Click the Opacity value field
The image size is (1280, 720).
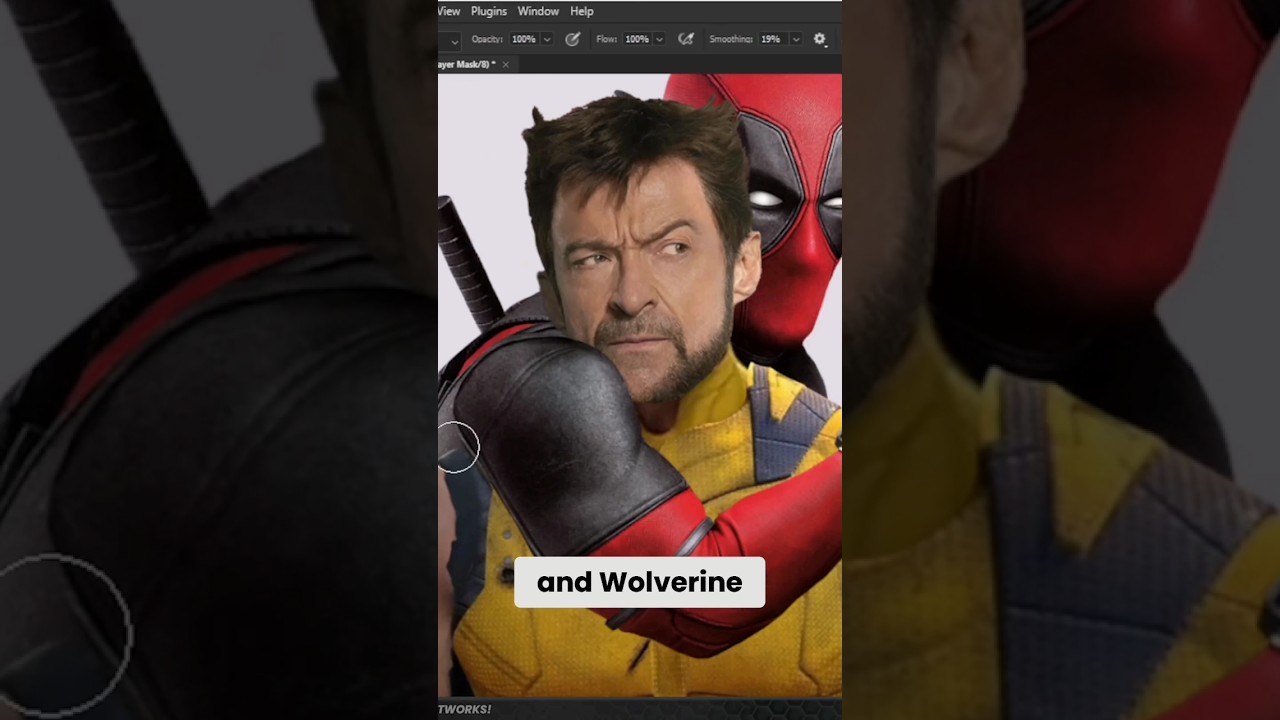[524, 39]
